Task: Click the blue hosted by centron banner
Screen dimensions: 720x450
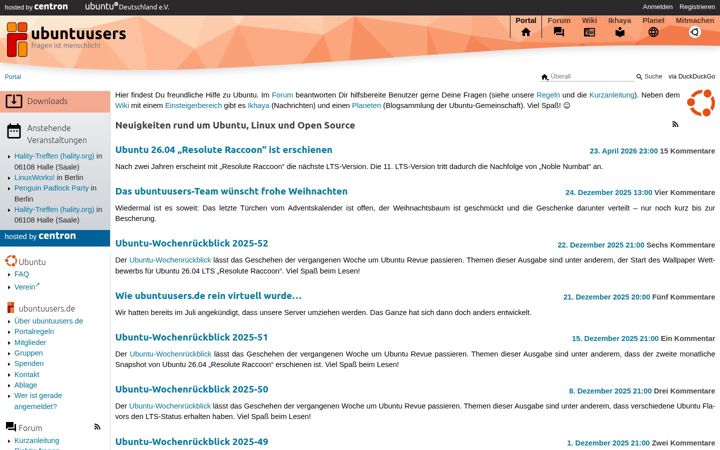Action: 55,236
